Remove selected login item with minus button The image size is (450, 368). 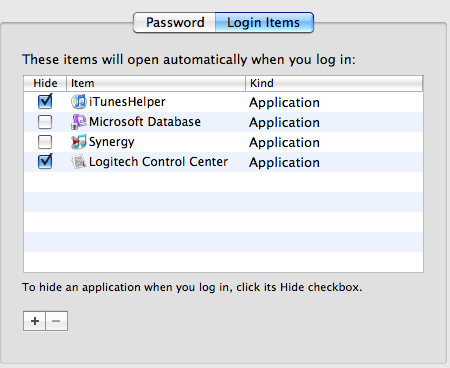(57, 321)
